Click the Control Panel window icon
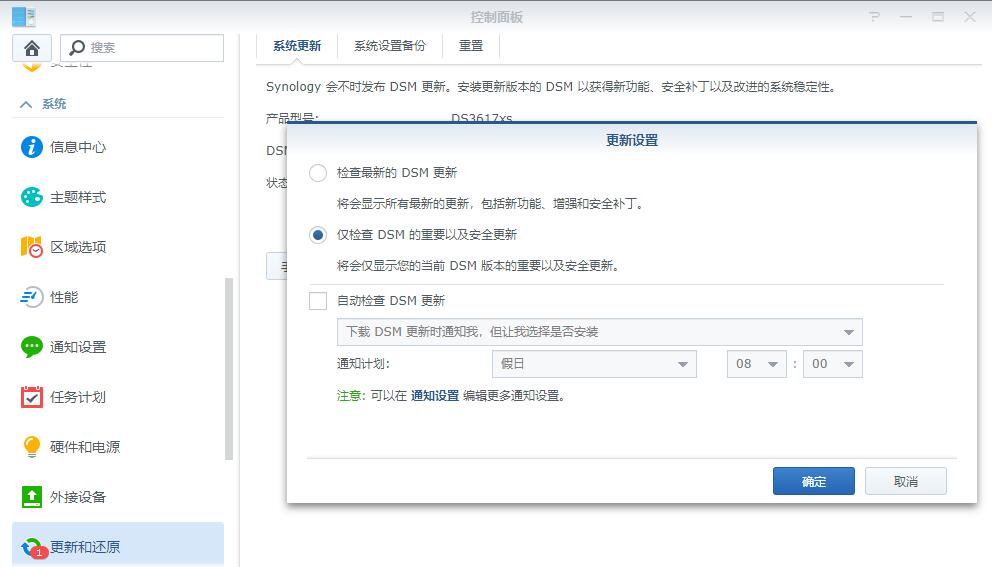Viewport: 992px width, 567px height. (x=24, y=16)
